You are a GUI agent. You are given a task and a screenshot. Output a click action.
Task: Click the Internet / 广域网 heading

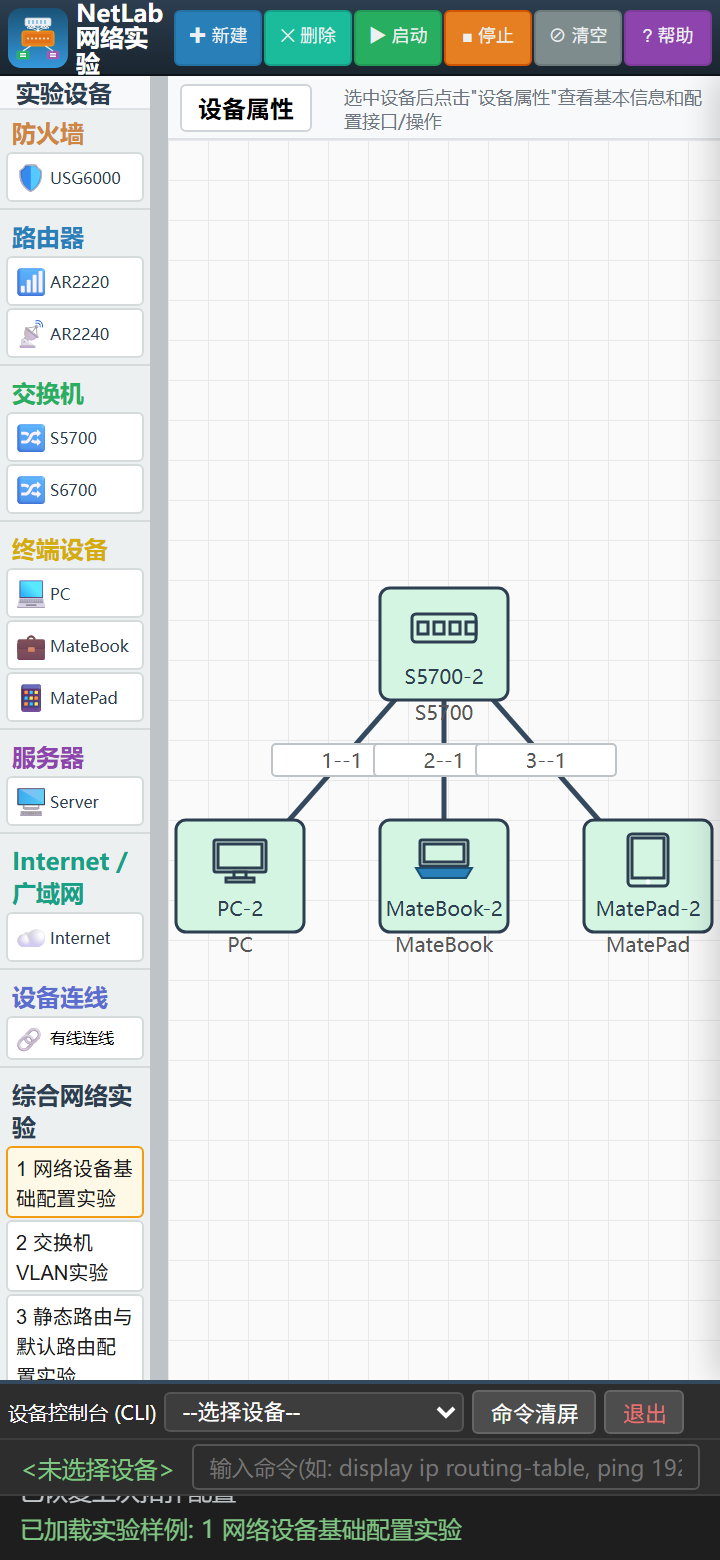click(x=70, y=877)
